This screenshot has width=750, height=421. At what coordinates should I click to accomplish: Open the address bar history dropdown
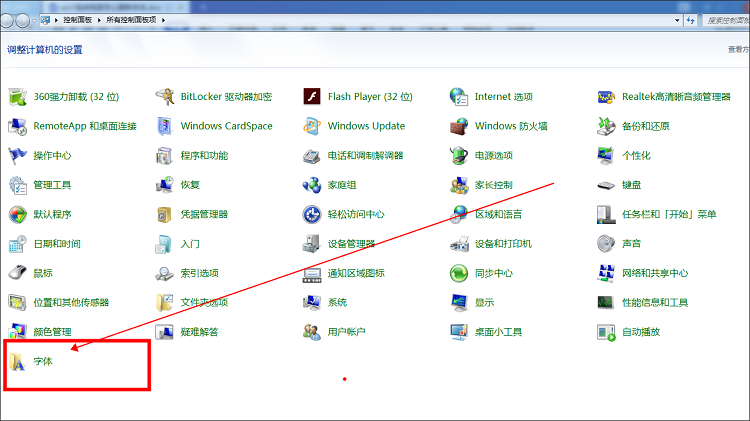click(x=677, y=20)
